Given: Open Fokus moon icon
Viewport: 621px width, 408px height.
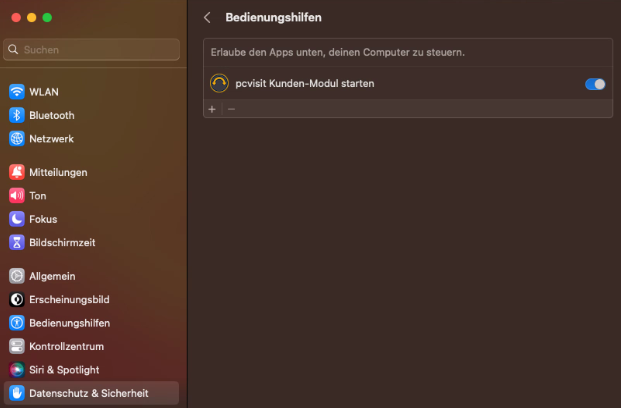Looking at the screenshot, I should click(x=17, y=219).
